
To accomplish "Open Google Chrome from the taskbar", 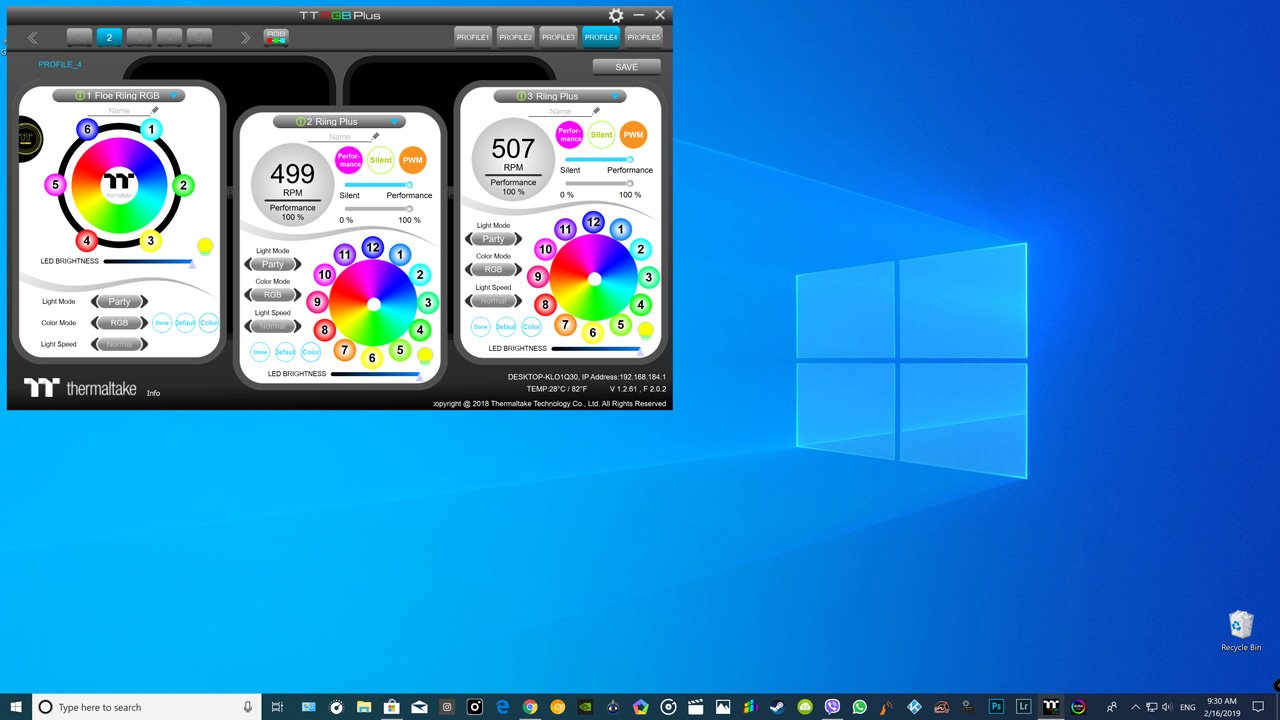I will point(530,707).
